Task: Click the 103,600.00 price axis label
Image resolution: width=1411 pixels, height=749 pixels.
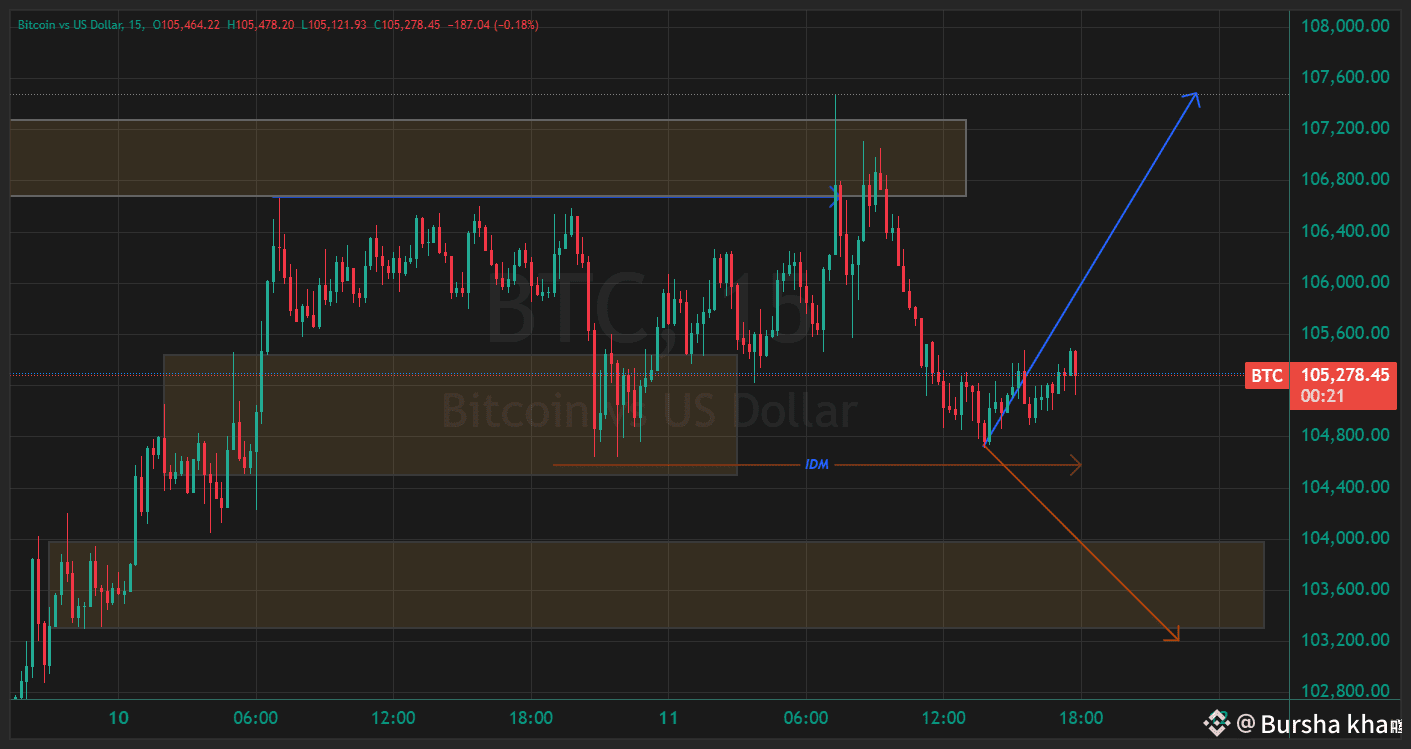Action: [1344, 589]
